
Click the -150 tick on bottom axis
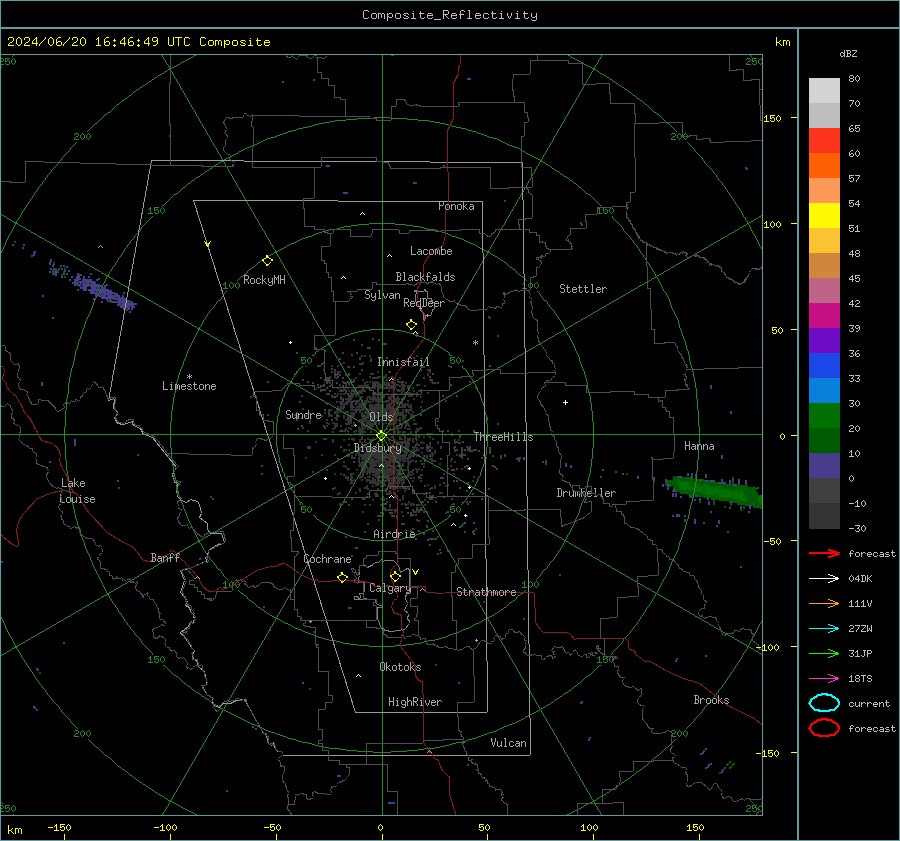pyautogui.click(x=59, y=827)
